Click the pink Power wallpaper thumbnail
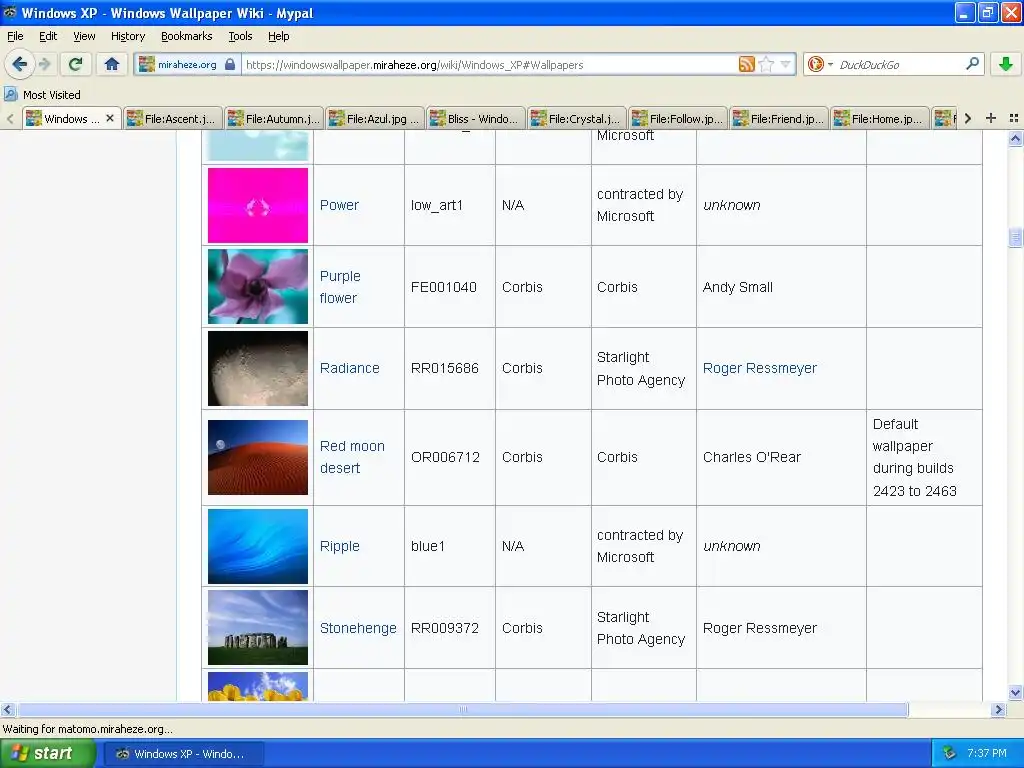The image size is (1024, 768). pyautogui.click(x=257, y=205)
